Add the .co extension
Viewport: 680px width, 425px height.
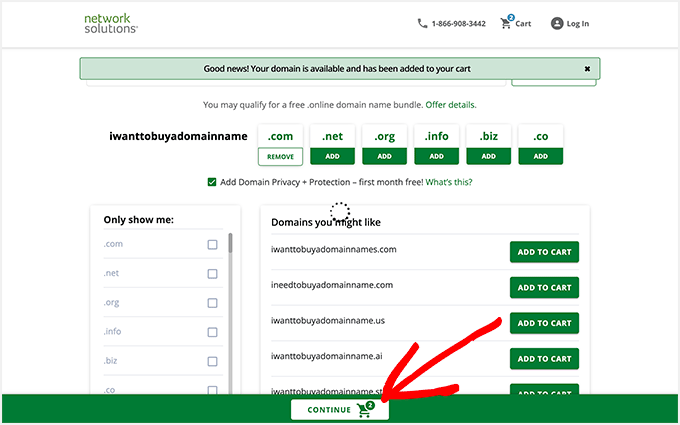point(540,156)
